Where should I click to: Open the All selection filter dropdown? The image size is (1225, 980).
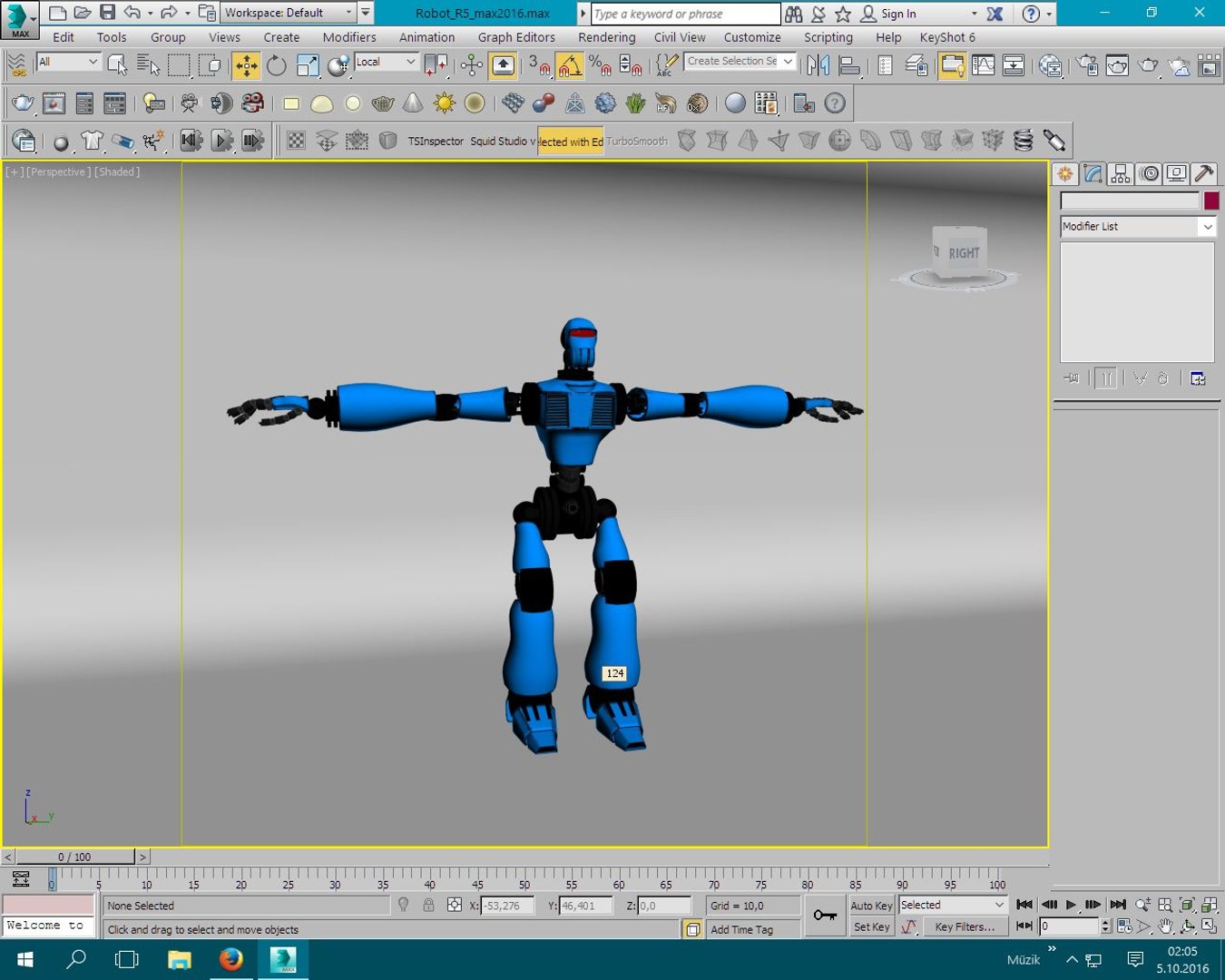(x=68, y=62)
